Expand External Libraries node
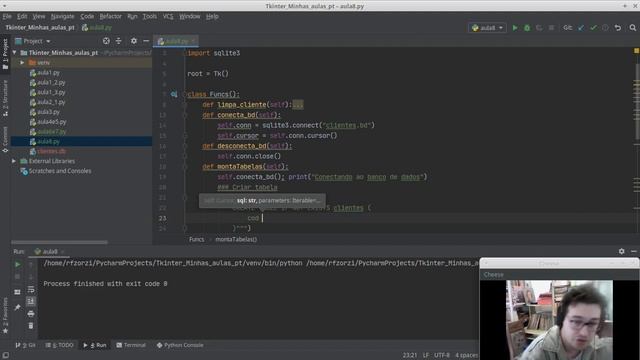This screenshot has height=360, width=640. pyautogui.click(x=14, y=161)
